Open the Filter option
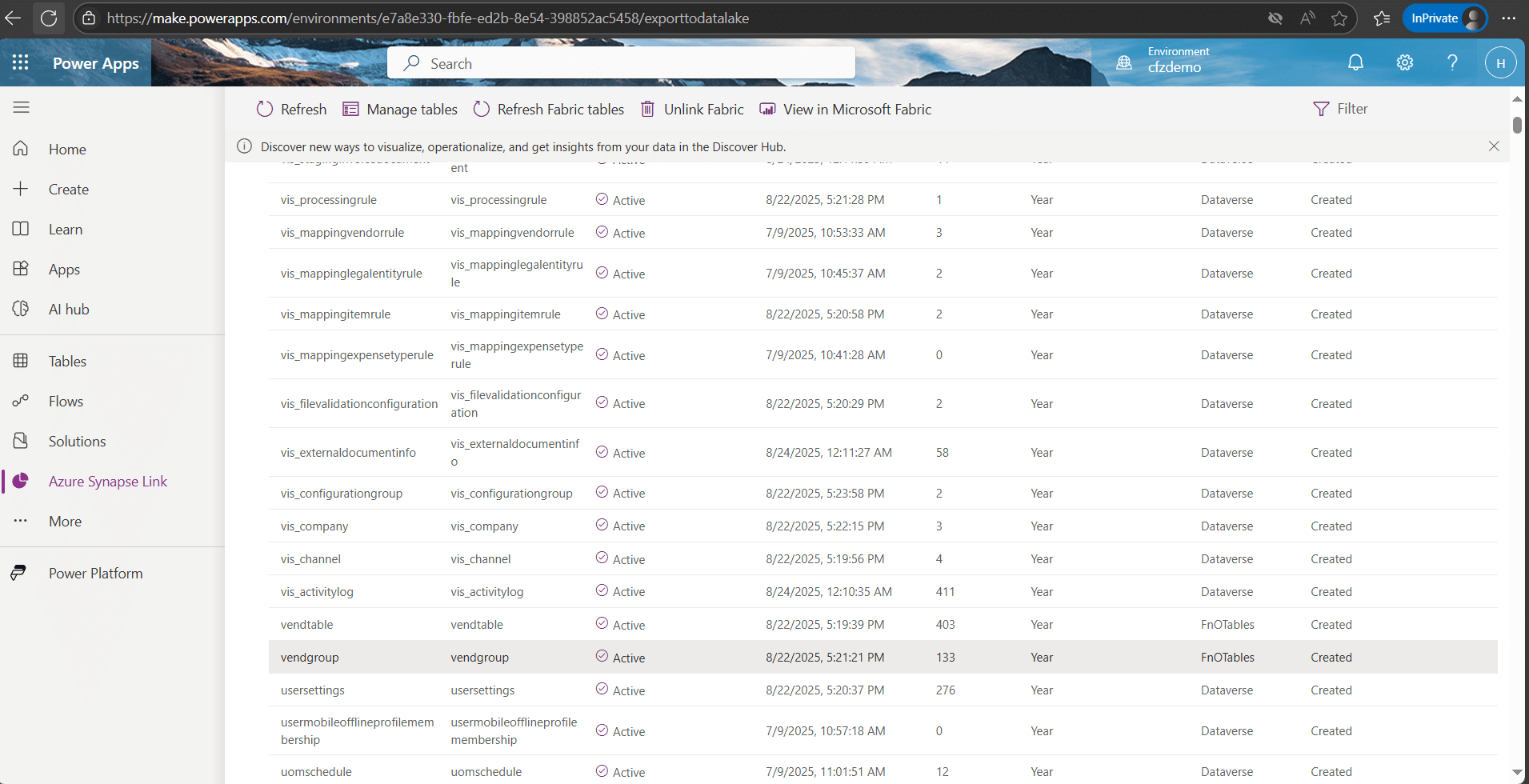This screenshot has height=784, width=1529. (x=1340, y=109)
